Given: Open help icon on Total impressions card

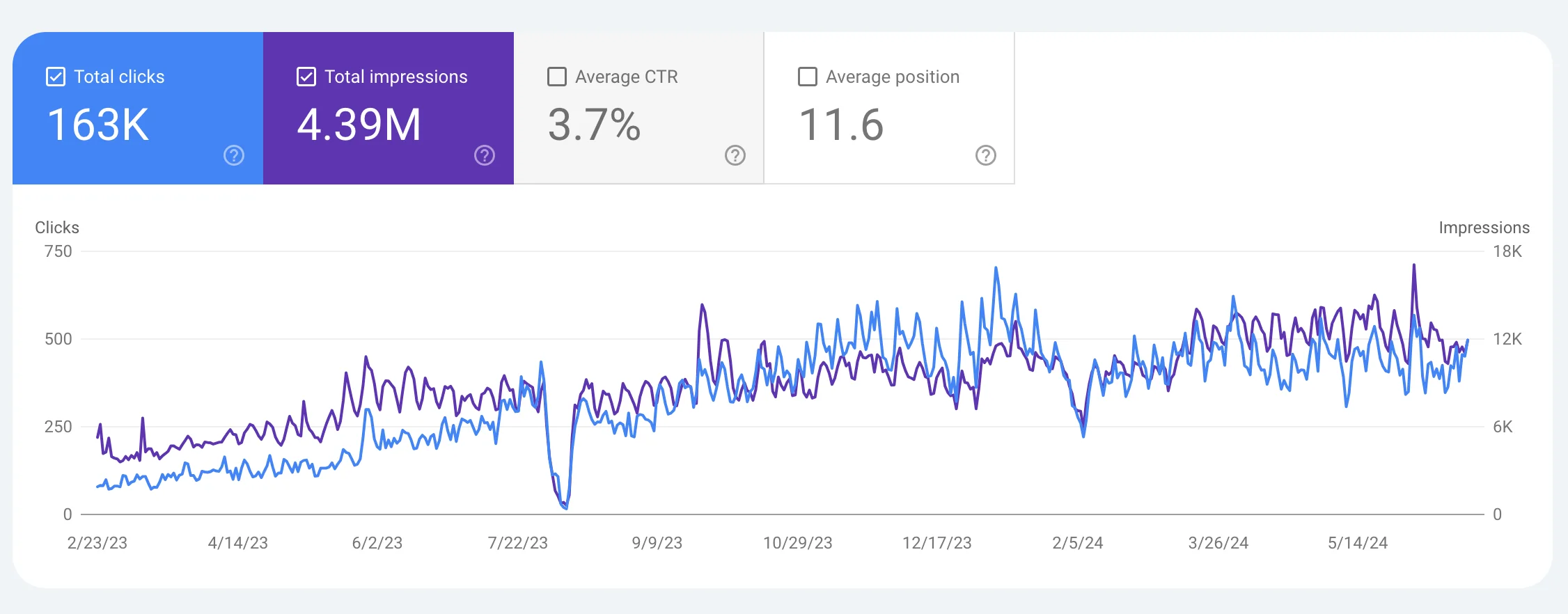Looking at the screenshot, I should [485, 155].
